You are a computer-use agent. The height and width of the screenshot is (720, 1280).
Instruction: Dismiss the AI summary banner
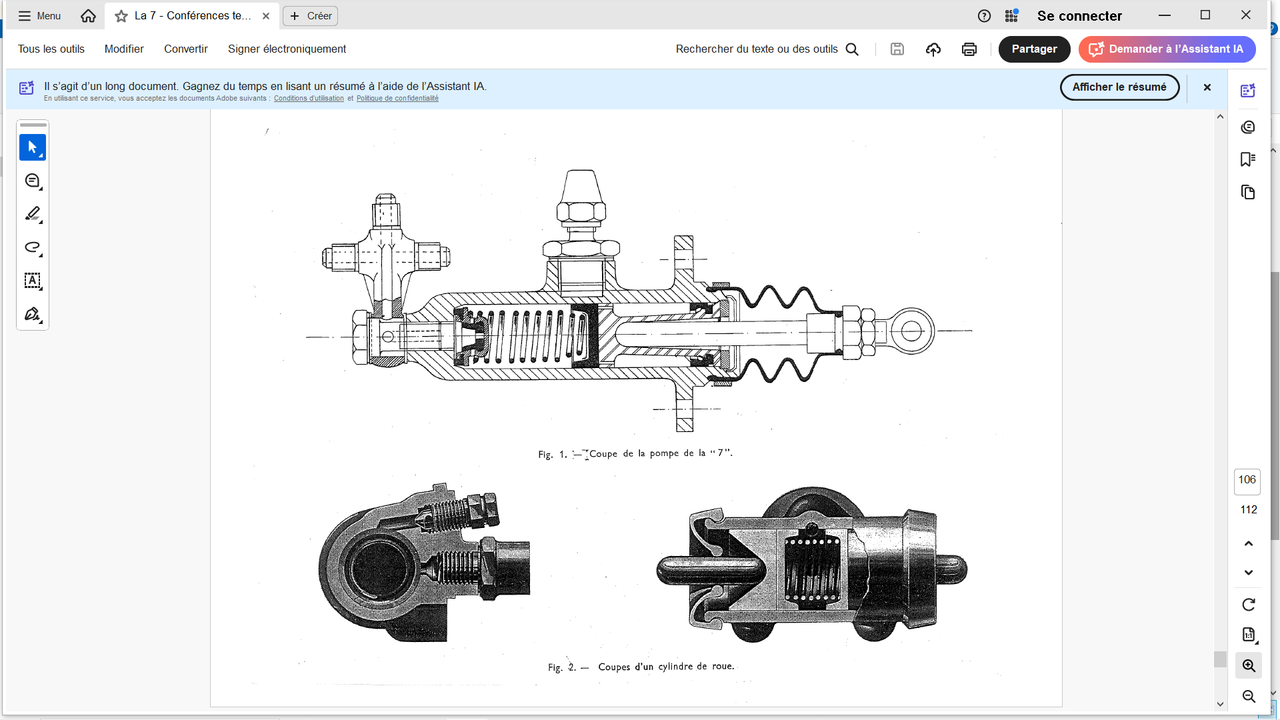pyautogui.click(x=1207, y=87)
